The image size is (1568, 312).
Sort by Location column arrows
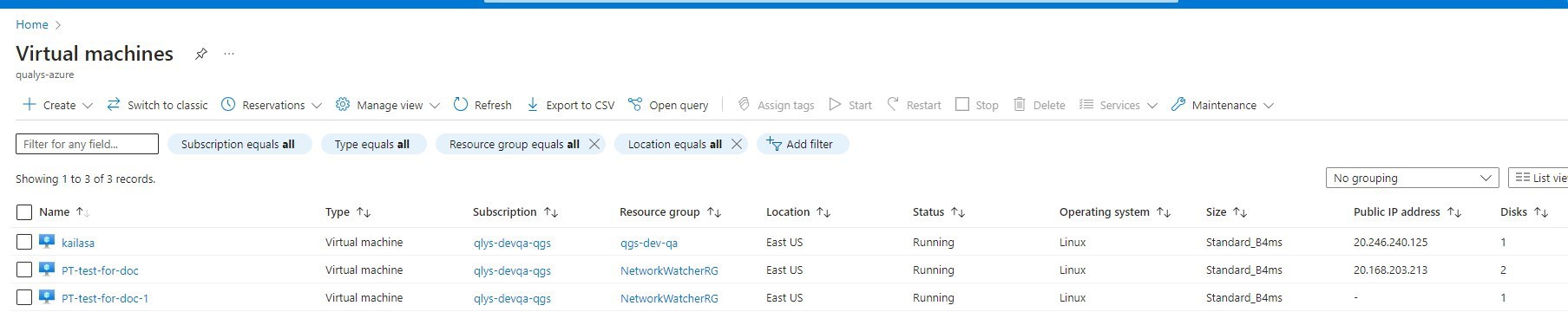(823, 212)
